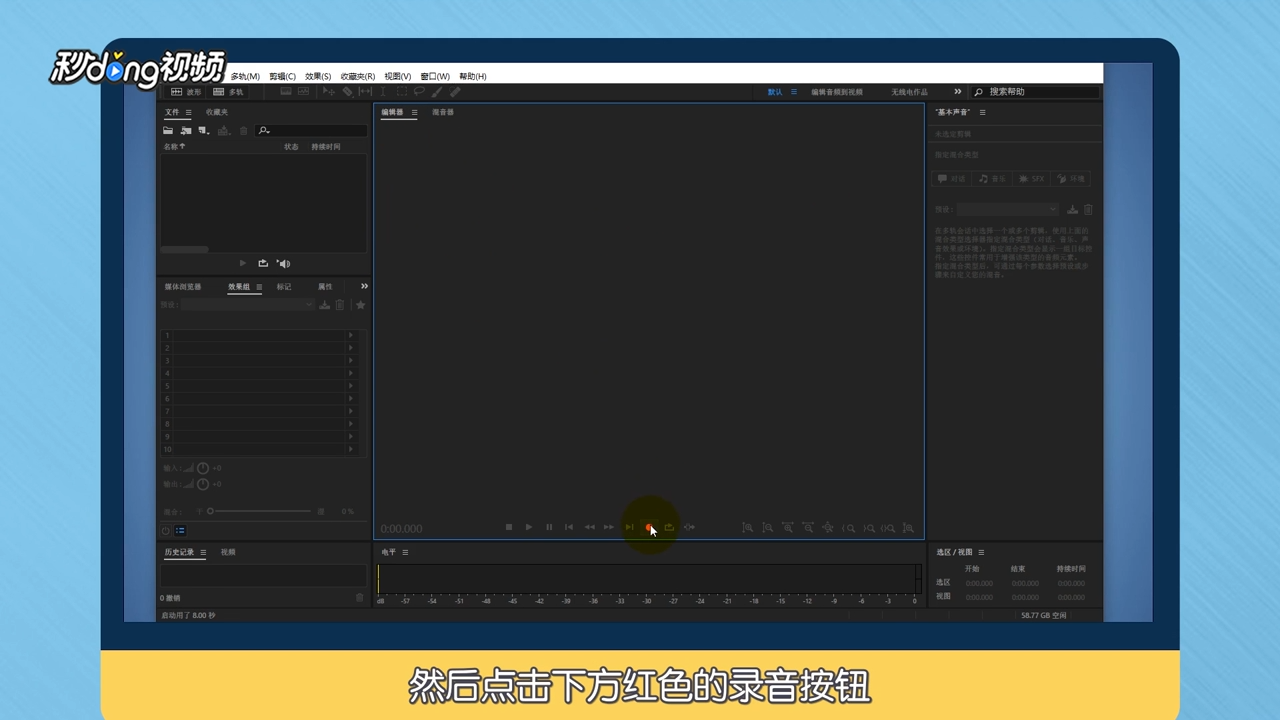Open the 窗口(W) menu
The height and width of the screenshot is (720, 1280).
[435, 76]
